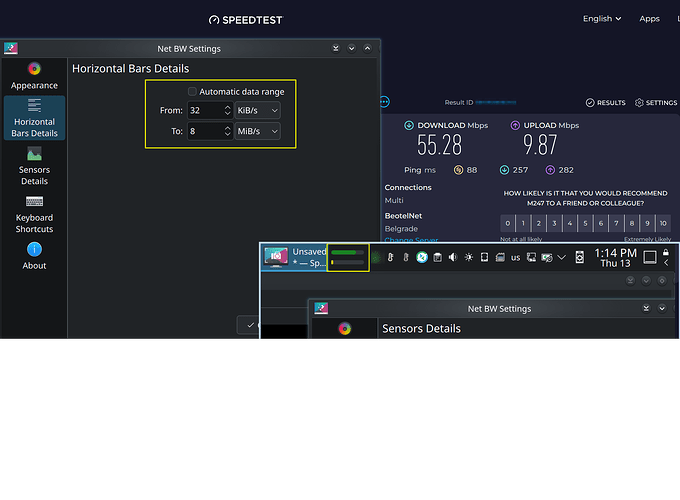Open the English language dropdown
The height and width of the screenshot is (500, 680).
(602, 19)
